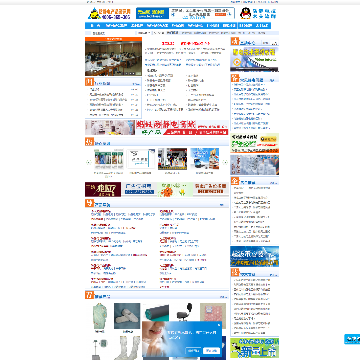The image size is (360, 360).
Task: Open the orange flower banner ad
Action: click(175, 189)
